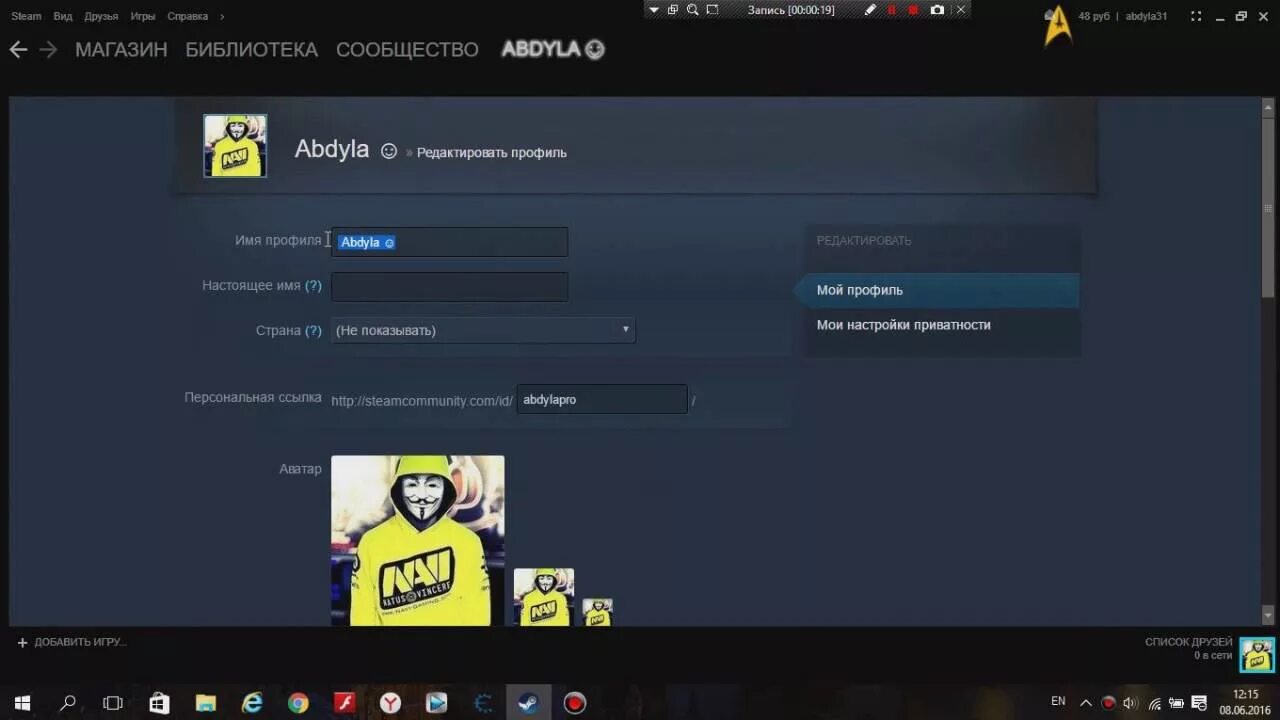Open Internet Explorer taskbar icon
1280x720 pixels.
tap(252, 703)
